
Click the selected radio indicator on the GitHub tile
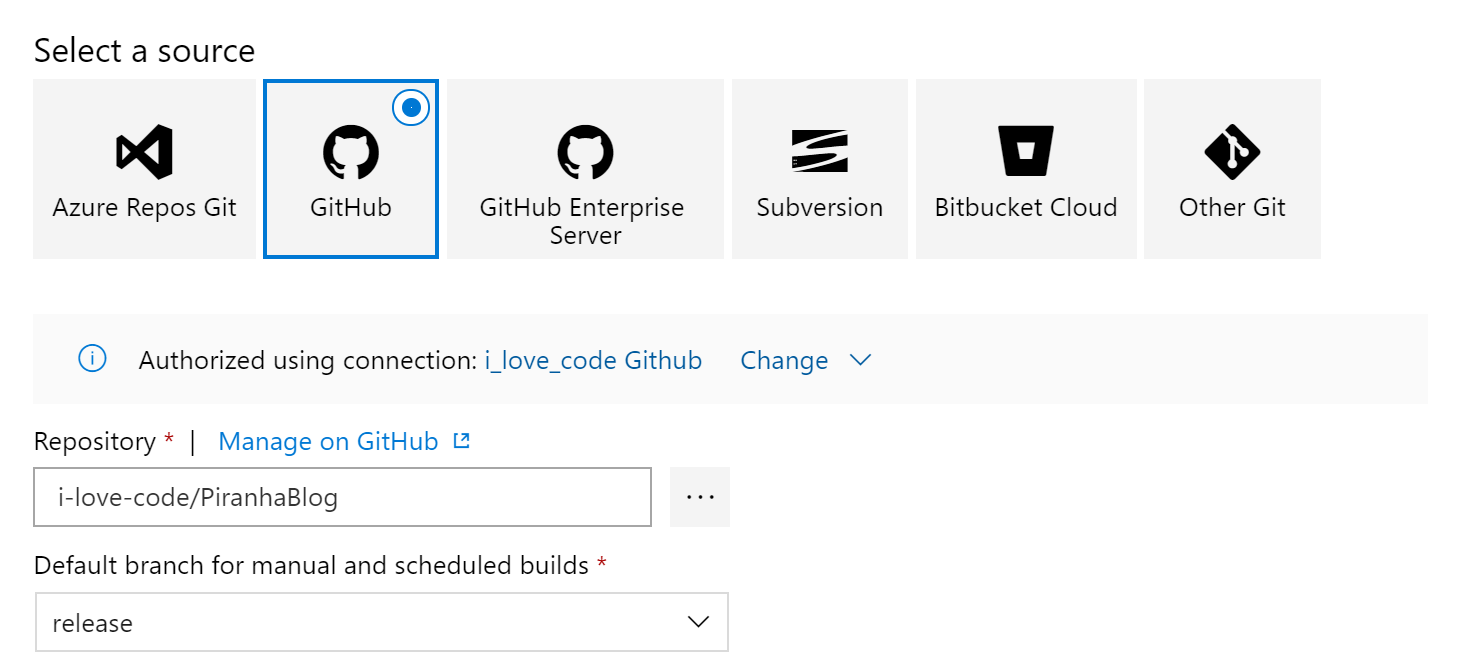pos(411,107)
